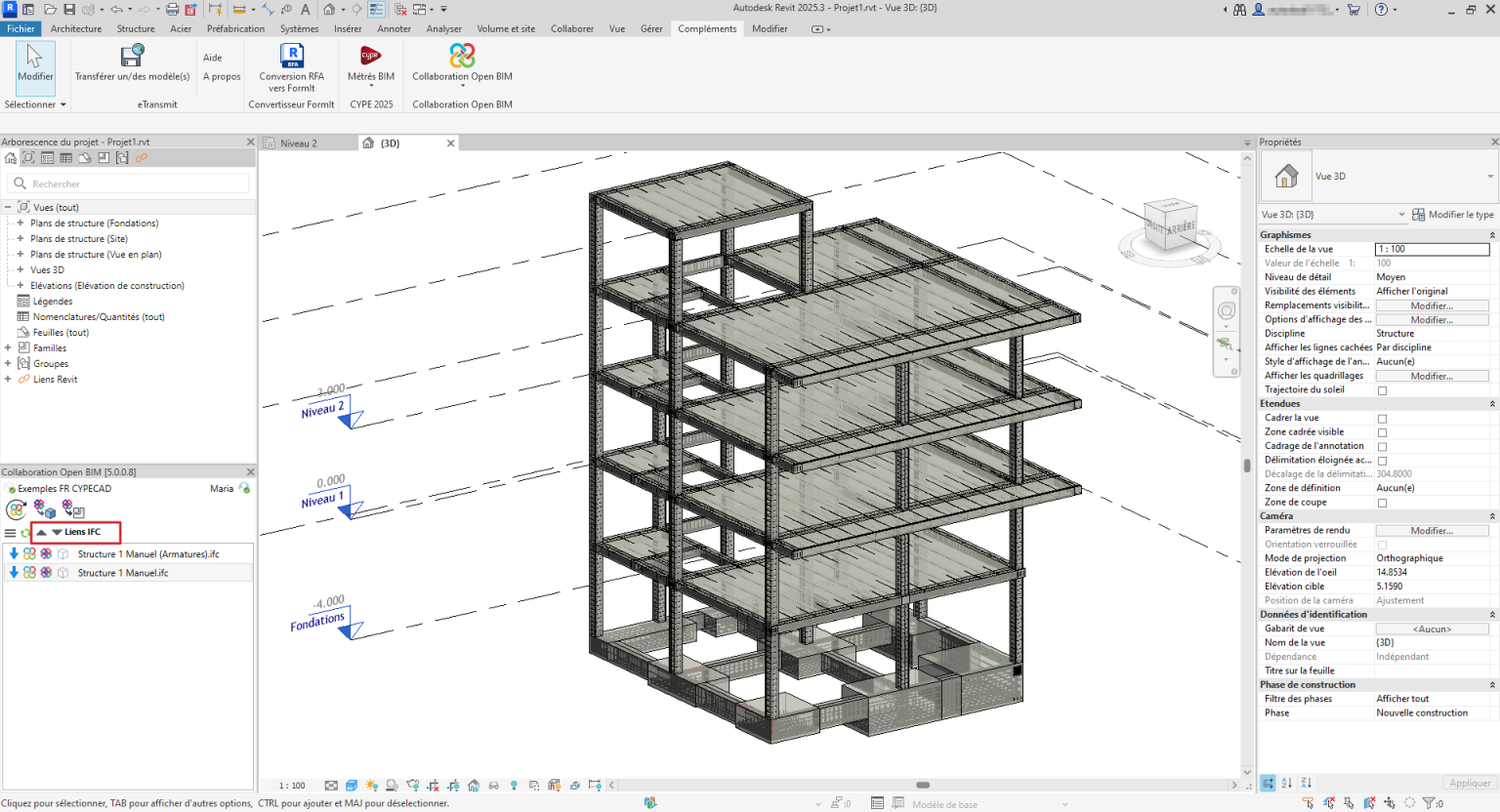Enable Trajectoire du soleil checkbox
This screenshot has width=1500, height=812.
(1380, 389)
